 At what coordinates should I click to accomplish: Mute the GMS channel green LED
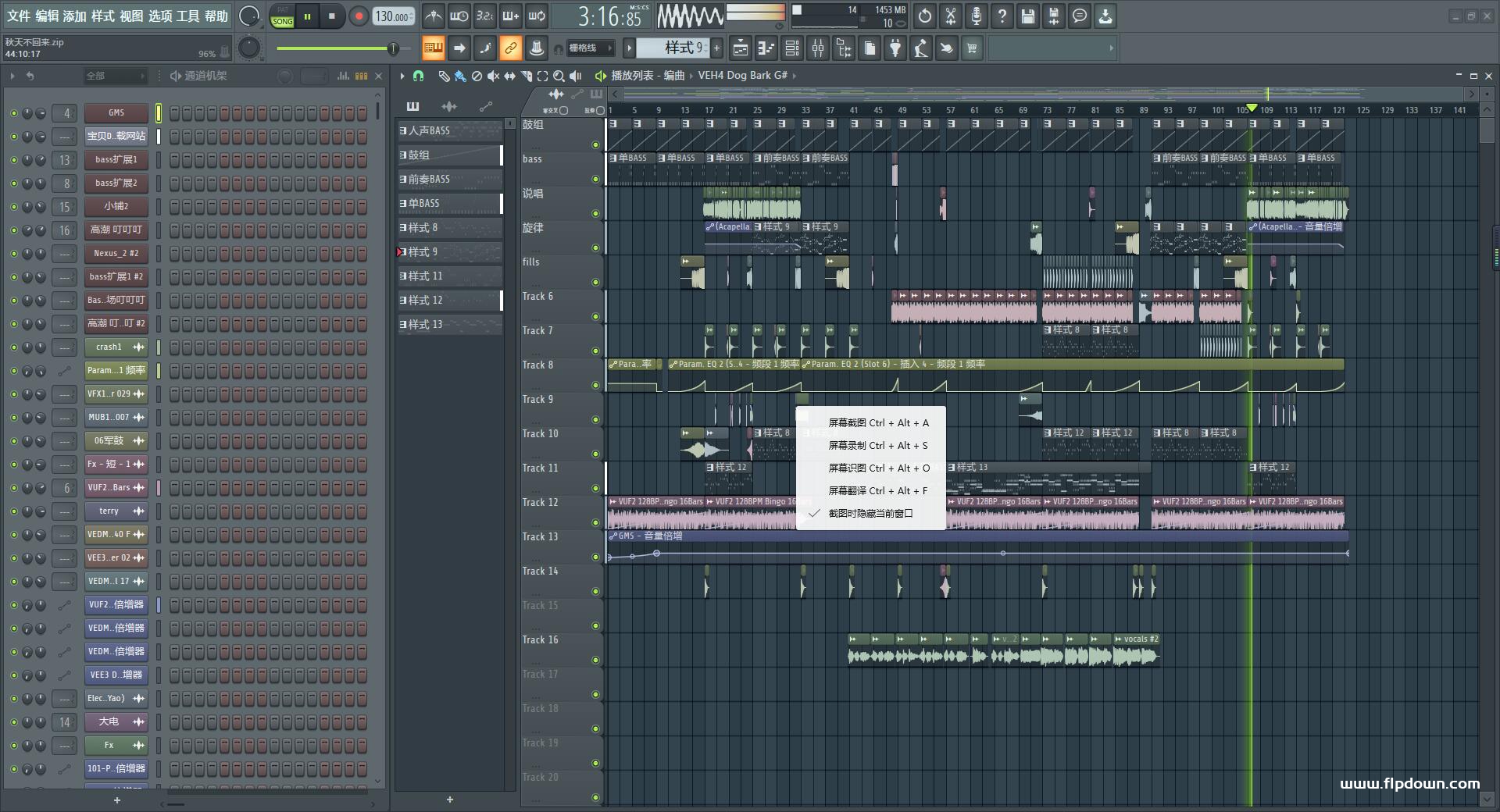pyautogui.click(x=13, y=113)
